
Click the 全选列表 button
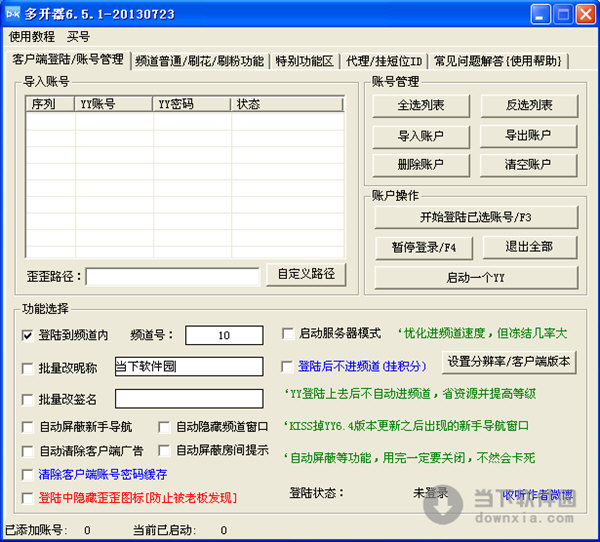click(421, 105)
